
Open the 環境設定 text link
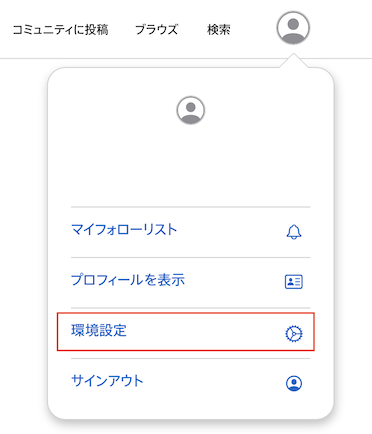99,330
